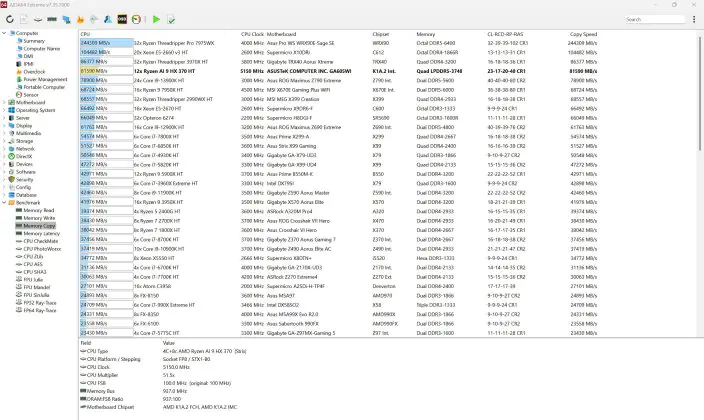
Task: Expand the Storage tree node
Action: pos(4,141)
